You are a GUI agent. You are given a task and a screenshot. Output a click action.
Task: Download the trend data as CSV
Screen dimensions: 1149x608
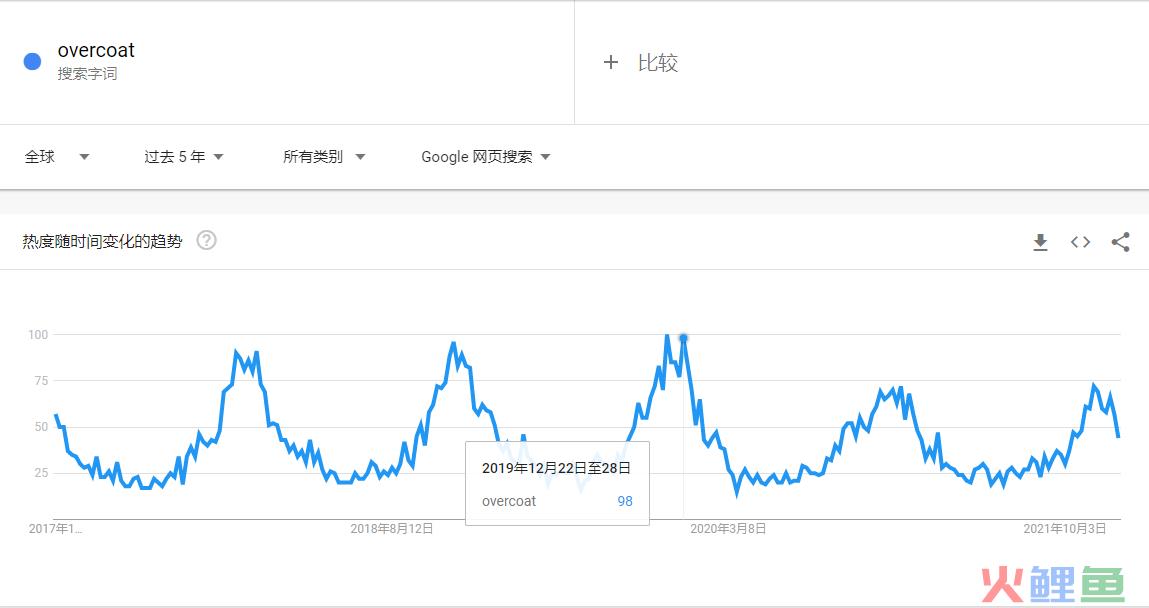point(1040,242)
